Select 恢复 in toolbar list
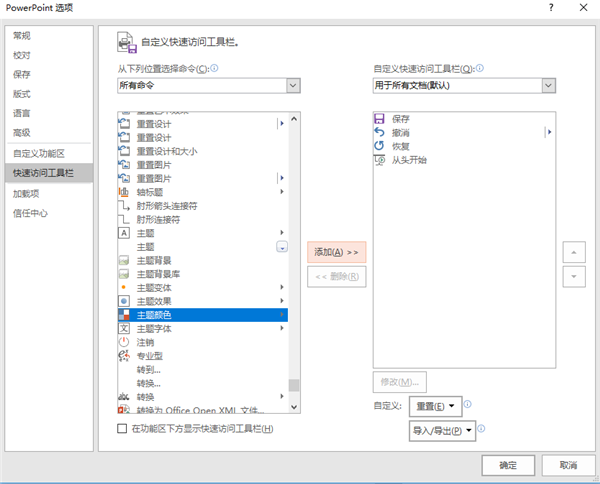 [x=401, y=146]
